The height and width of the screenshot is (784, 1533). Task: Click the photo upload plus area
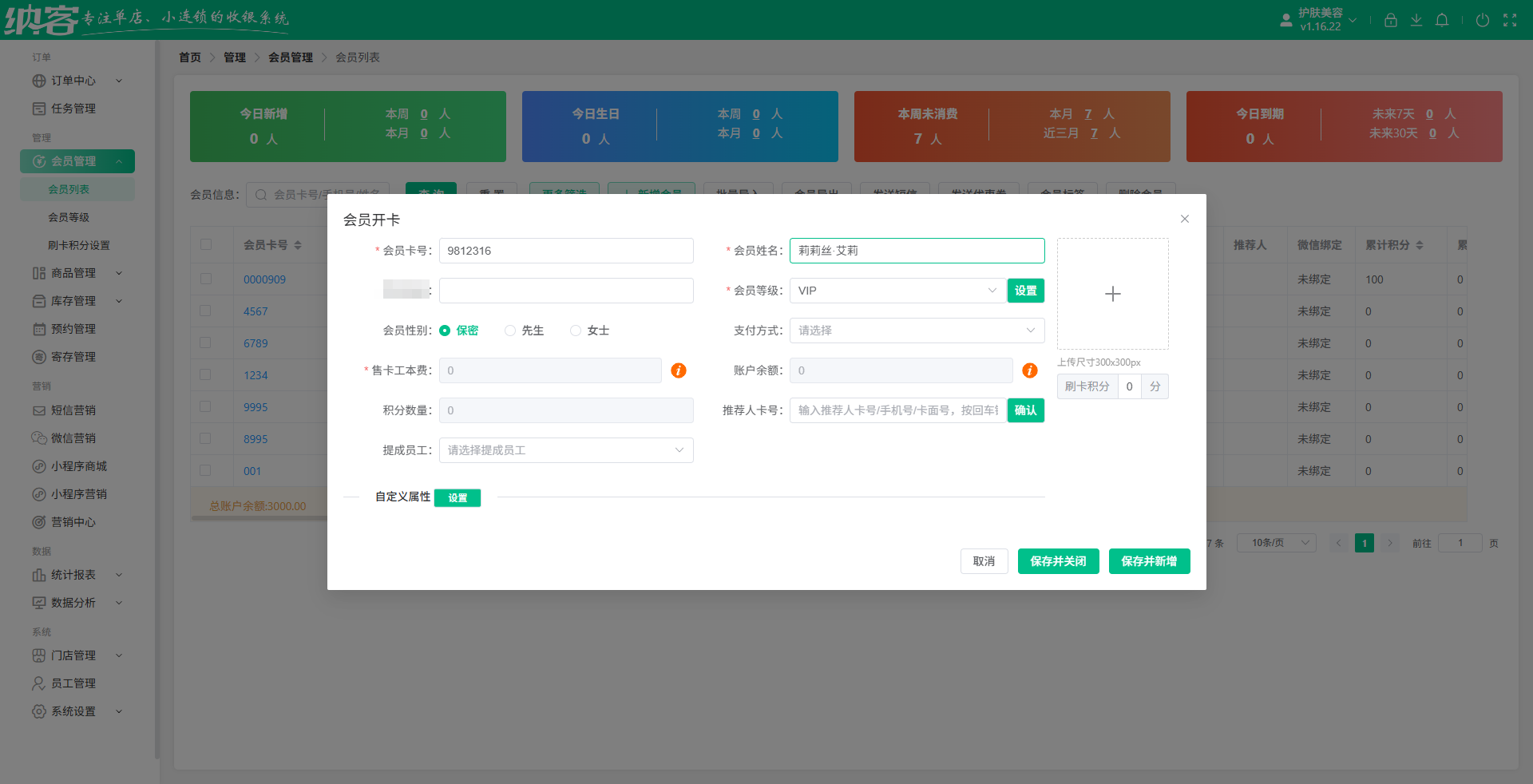1112,294
